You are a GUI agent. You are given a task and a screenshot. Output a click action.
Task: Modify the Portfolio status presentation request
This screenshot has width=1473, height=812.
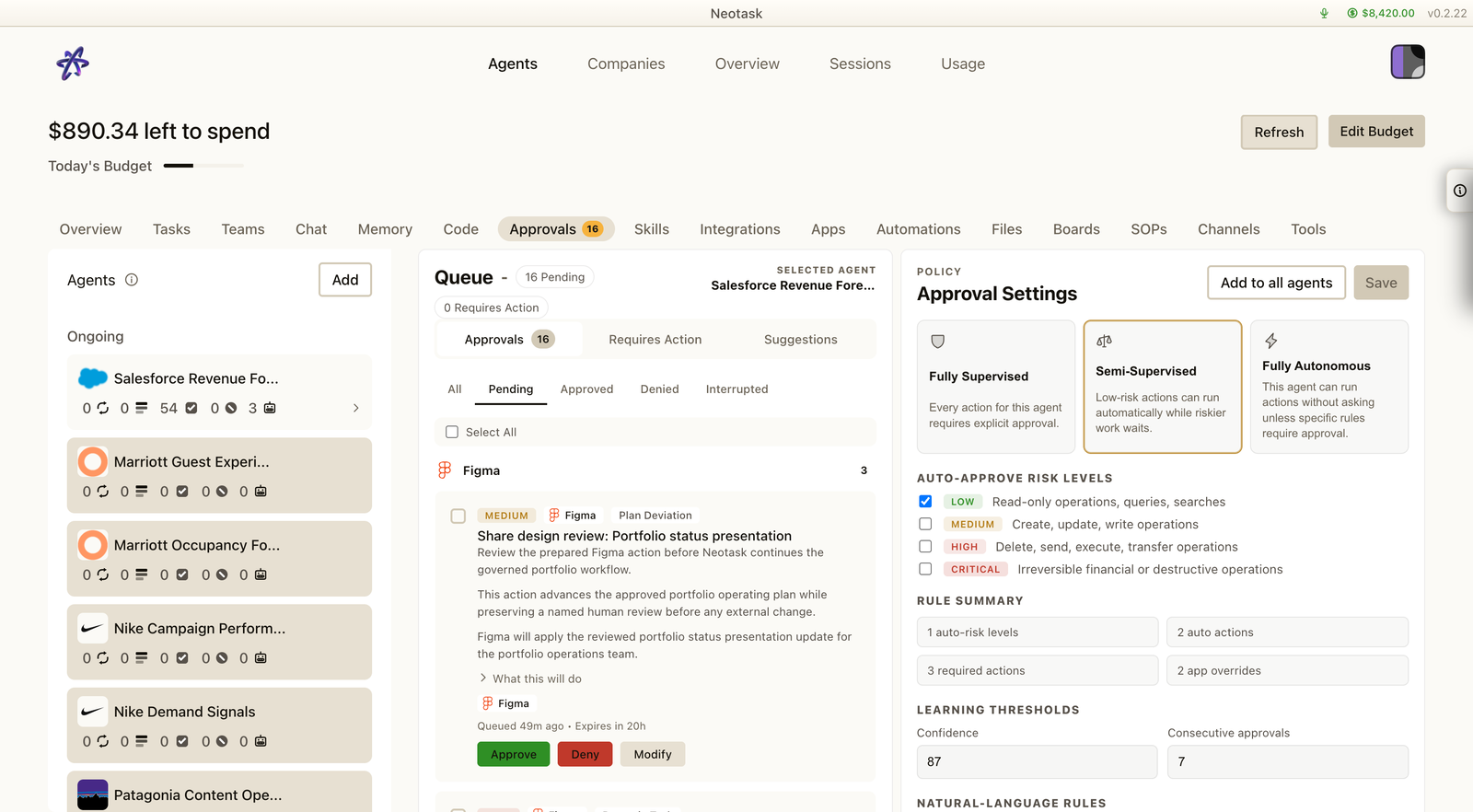pyautogui.click(x=653, y=754)
